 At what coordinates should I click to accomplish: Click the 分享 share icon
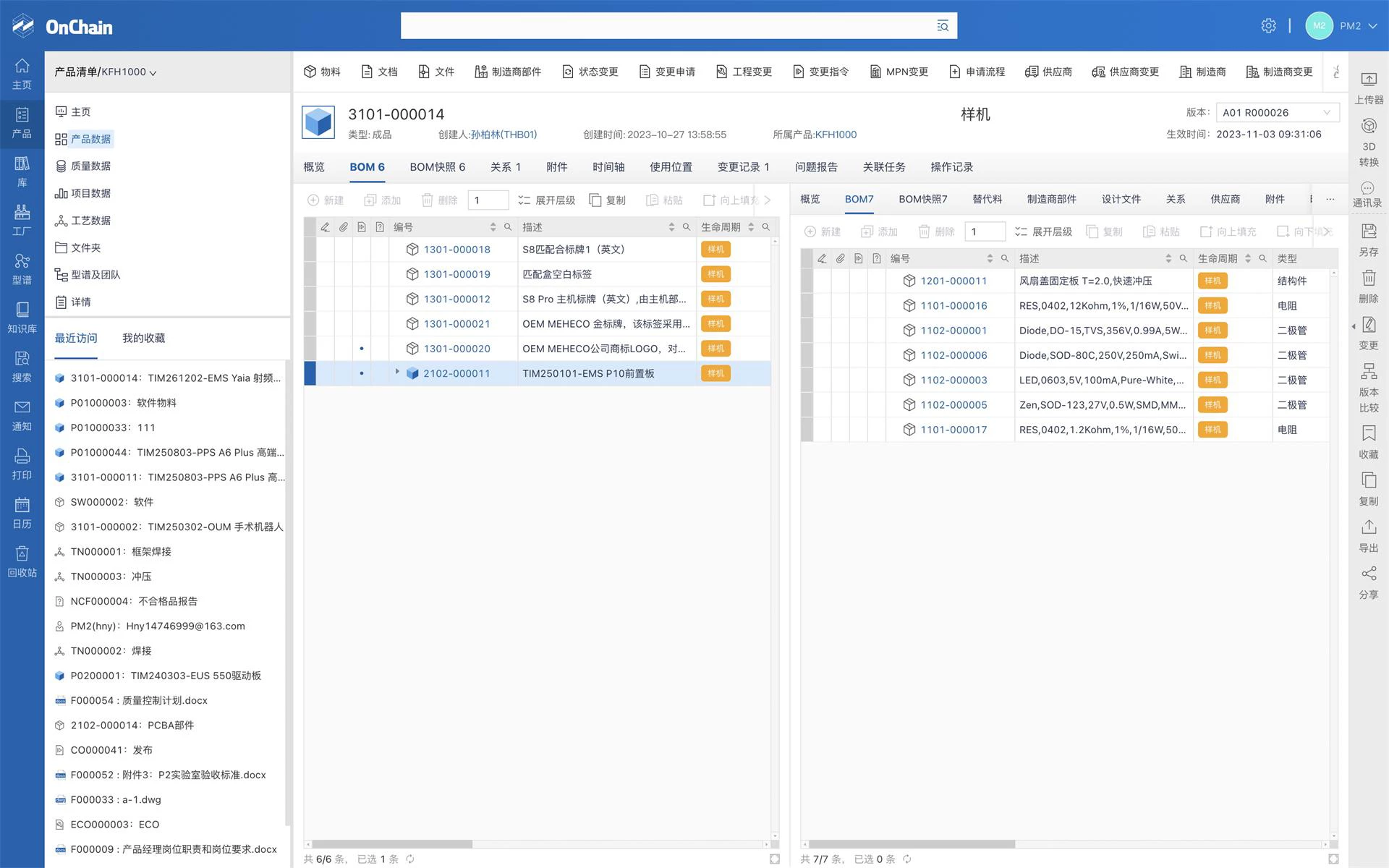click(1368, 583)
